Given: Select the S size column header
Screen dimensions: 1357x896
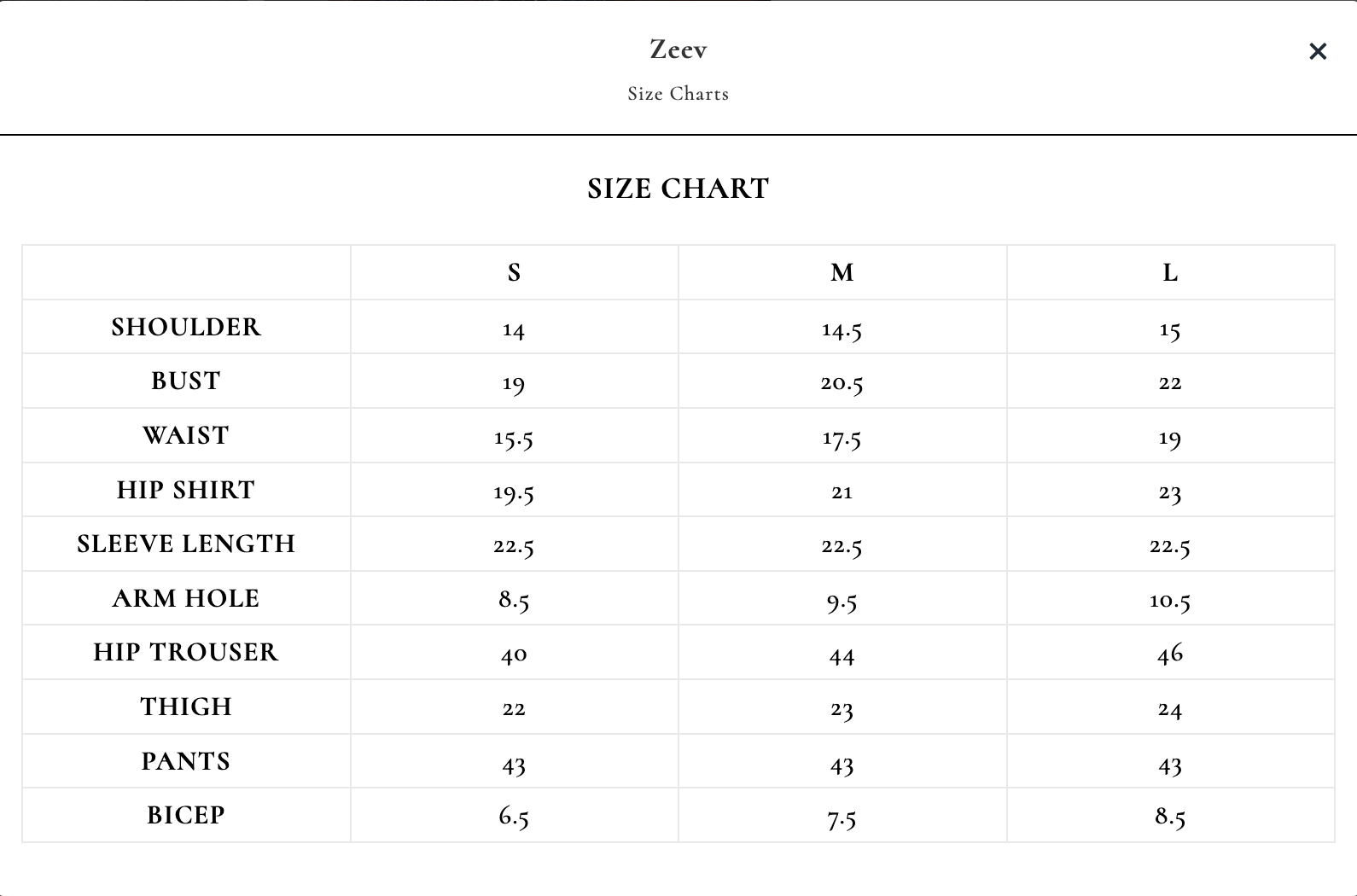Looking at the screenshot, I should coord(514,272).
